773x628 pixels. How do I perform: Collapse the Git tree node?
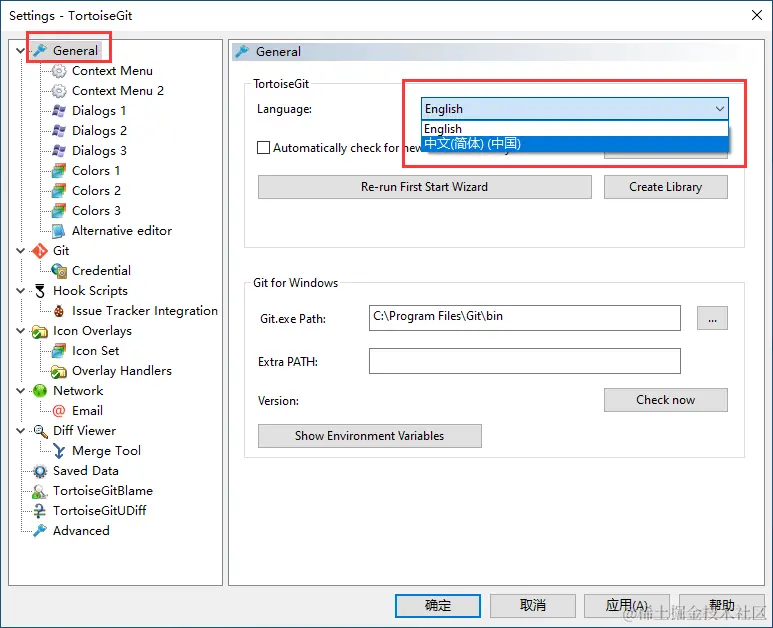tap(20, 250)
